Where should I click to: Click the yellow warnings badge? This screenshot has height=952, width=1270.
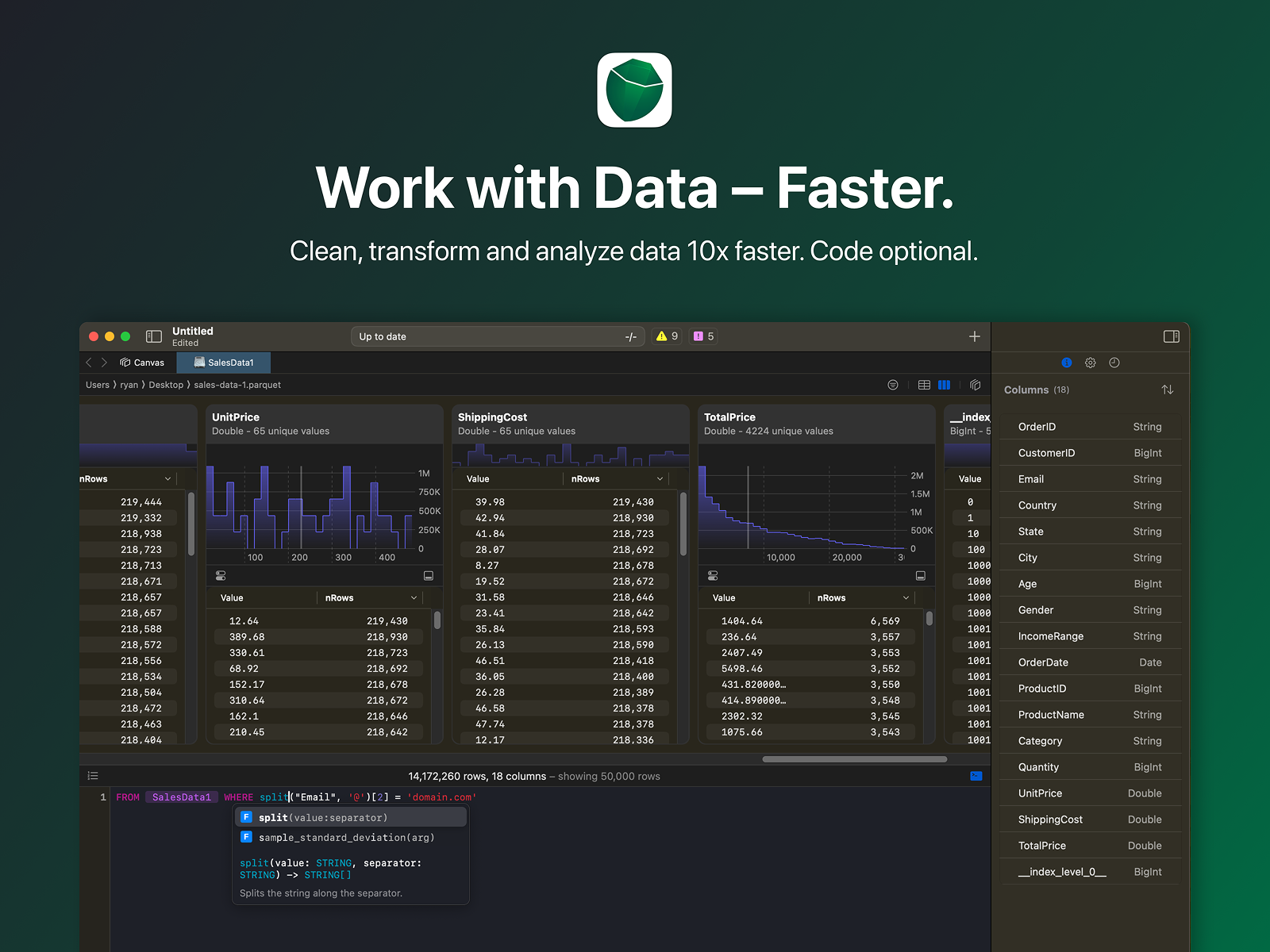(x=667, y=336)
